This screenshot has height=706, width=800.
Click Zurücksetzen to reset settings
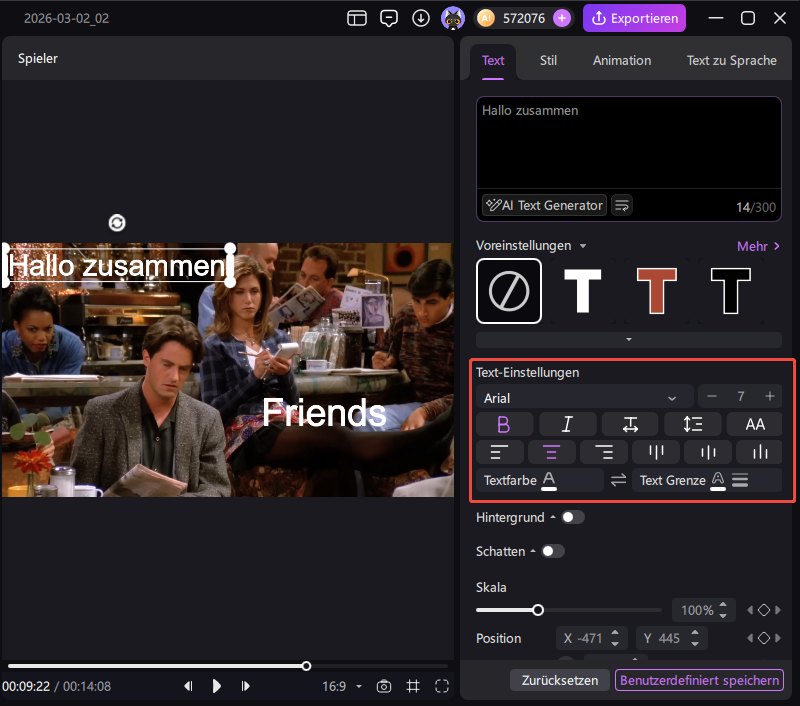[x=559, y=680]
